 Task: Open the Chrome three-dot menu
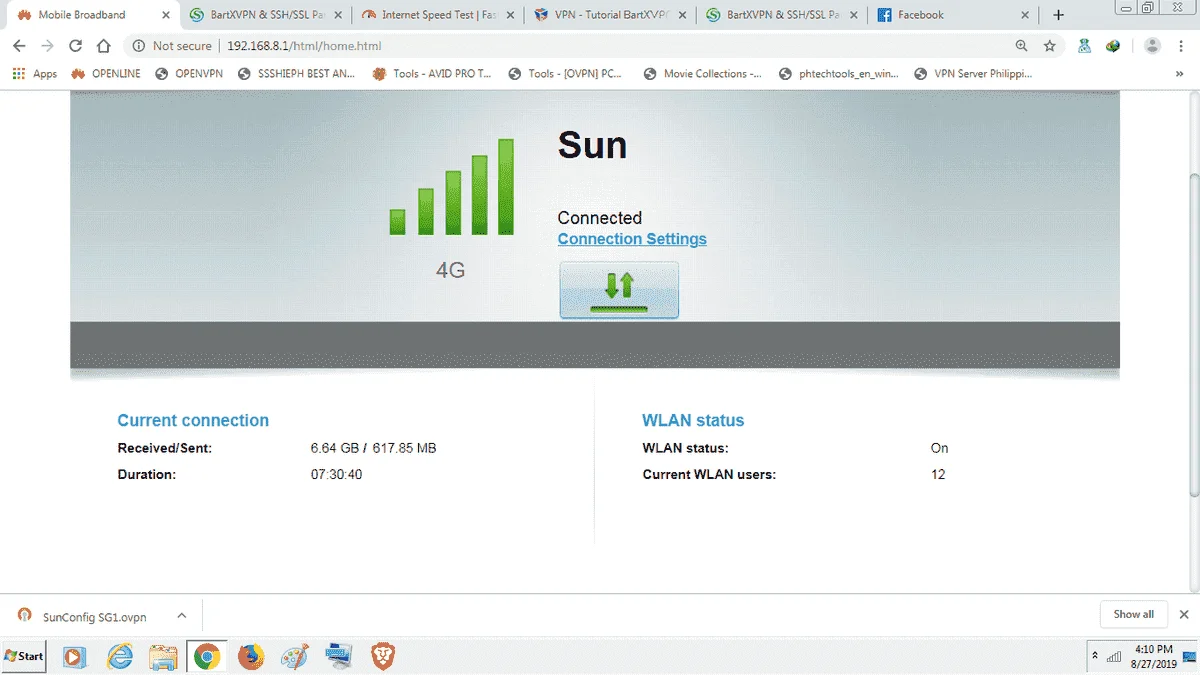tap(1182, 46)
